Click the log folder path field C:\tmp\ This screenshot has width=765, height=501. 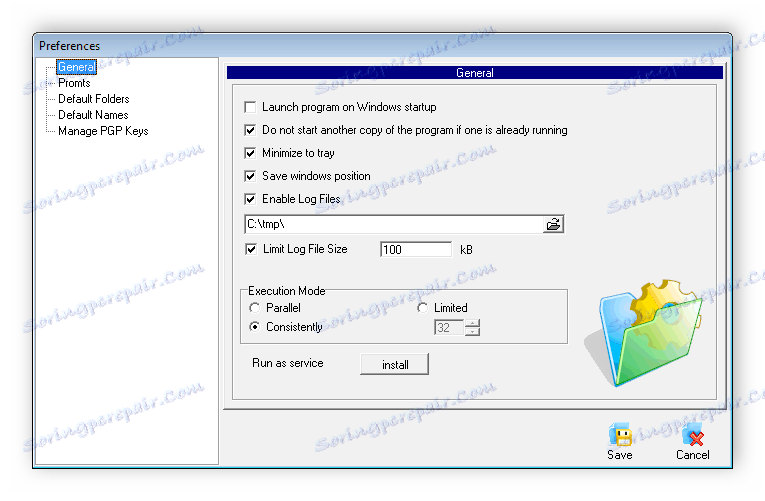coord(394,224)
